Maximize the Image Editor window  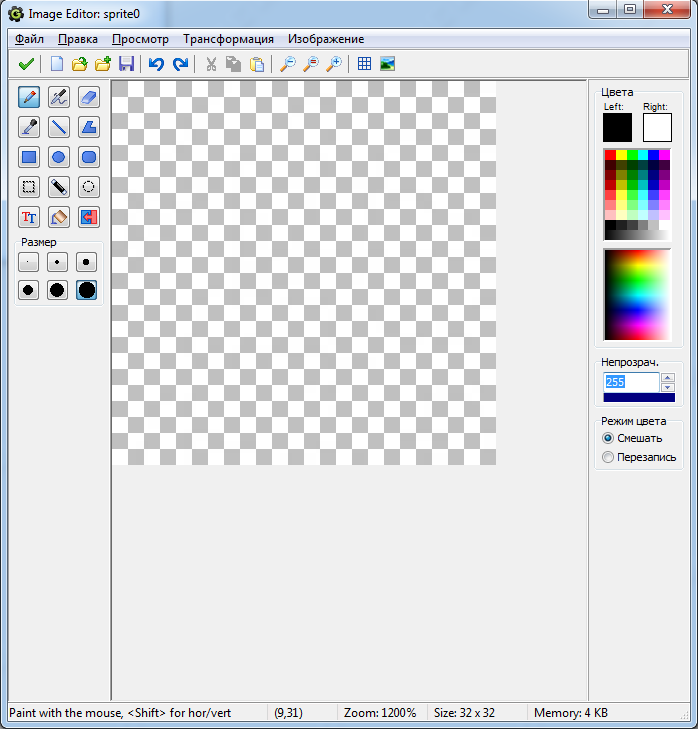coord(630,10)
